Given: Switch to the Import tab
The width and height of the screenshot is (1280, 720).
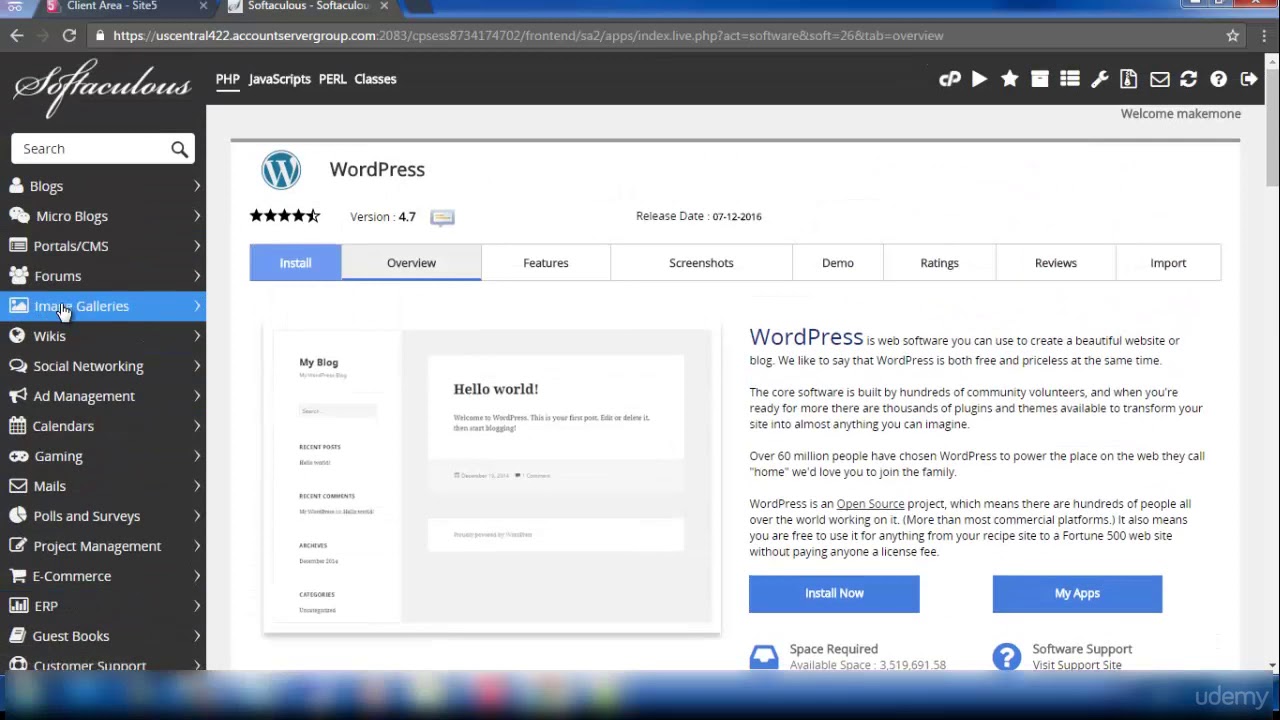Looking at the screenshot, I should click(1168, 263).
